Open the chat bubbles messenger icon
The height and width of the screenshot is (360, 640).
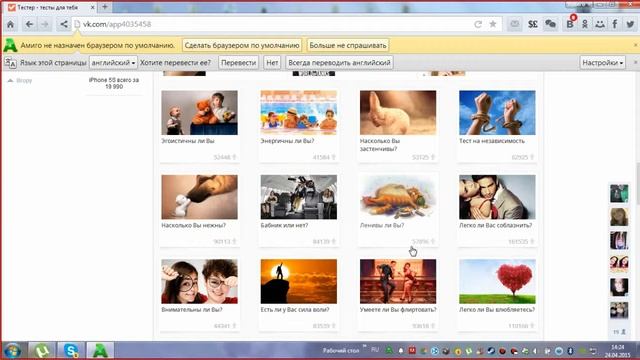click(x=550, y=24)
